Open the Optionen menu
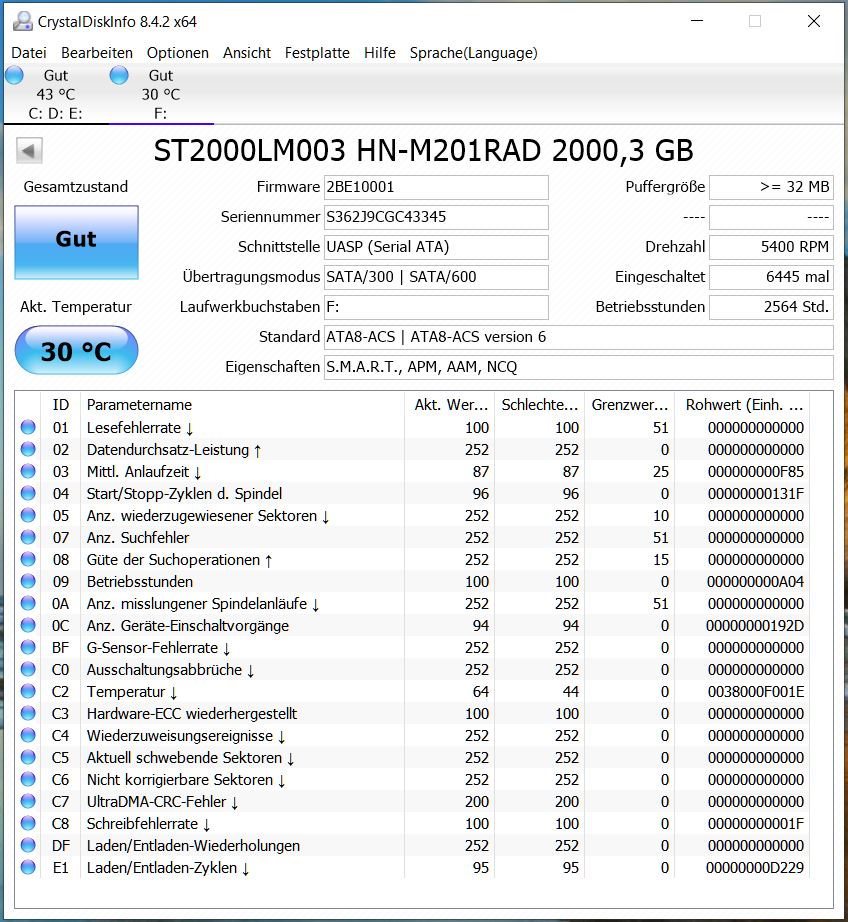The width and height of the screenshot is (848, 922). (178, 53)
